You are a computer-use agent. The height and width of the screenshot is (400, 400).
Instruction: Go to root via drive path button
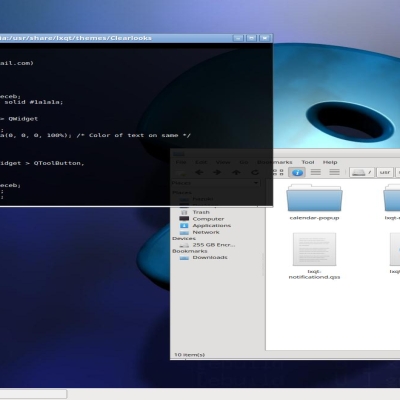362,172
